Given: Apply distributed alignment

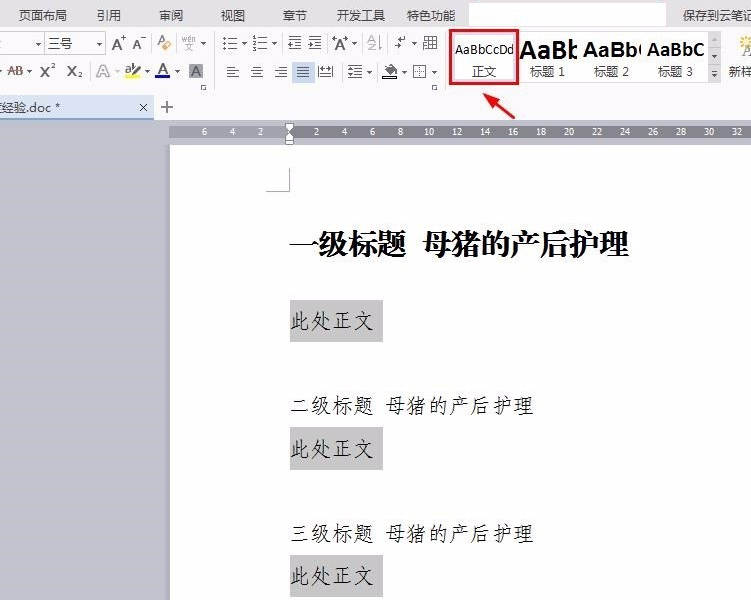Looking at the screenshot, I should coord(326,72).
